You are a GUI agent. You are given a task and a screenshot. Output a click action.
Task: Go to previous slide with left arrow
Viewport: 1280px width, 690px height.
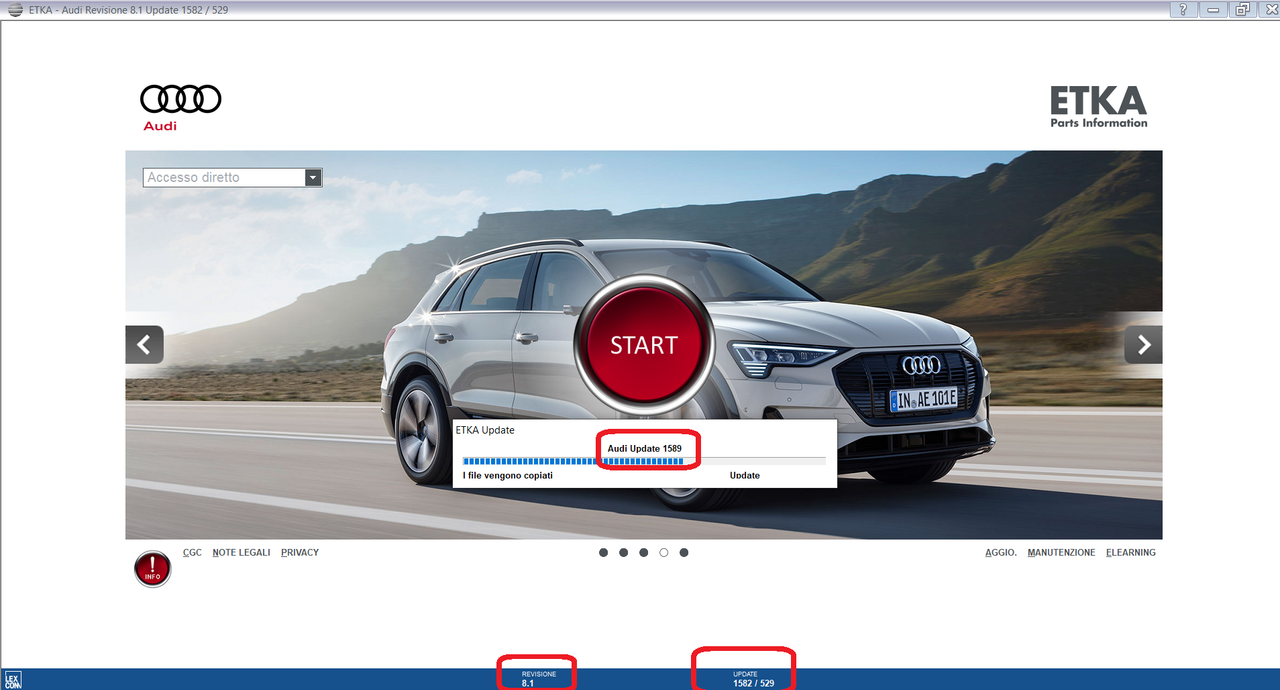(144, 345)
